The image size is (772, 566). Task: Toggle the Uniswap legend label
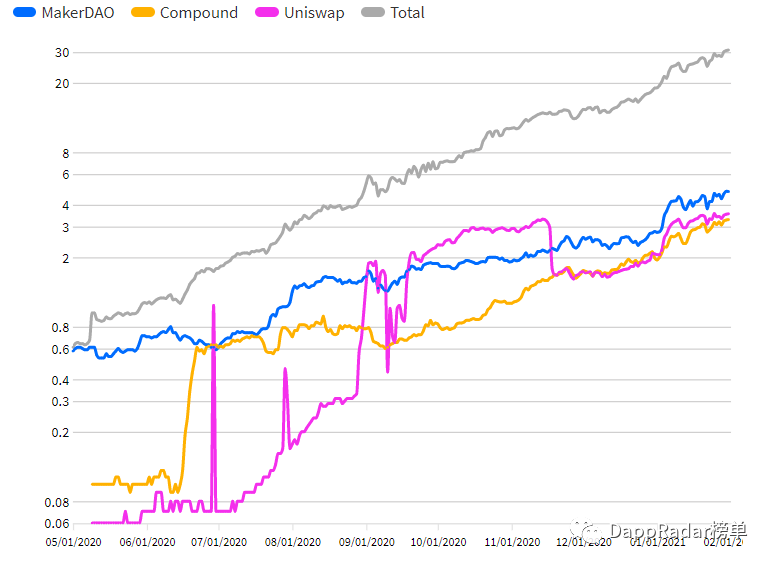tap(314, 13)
